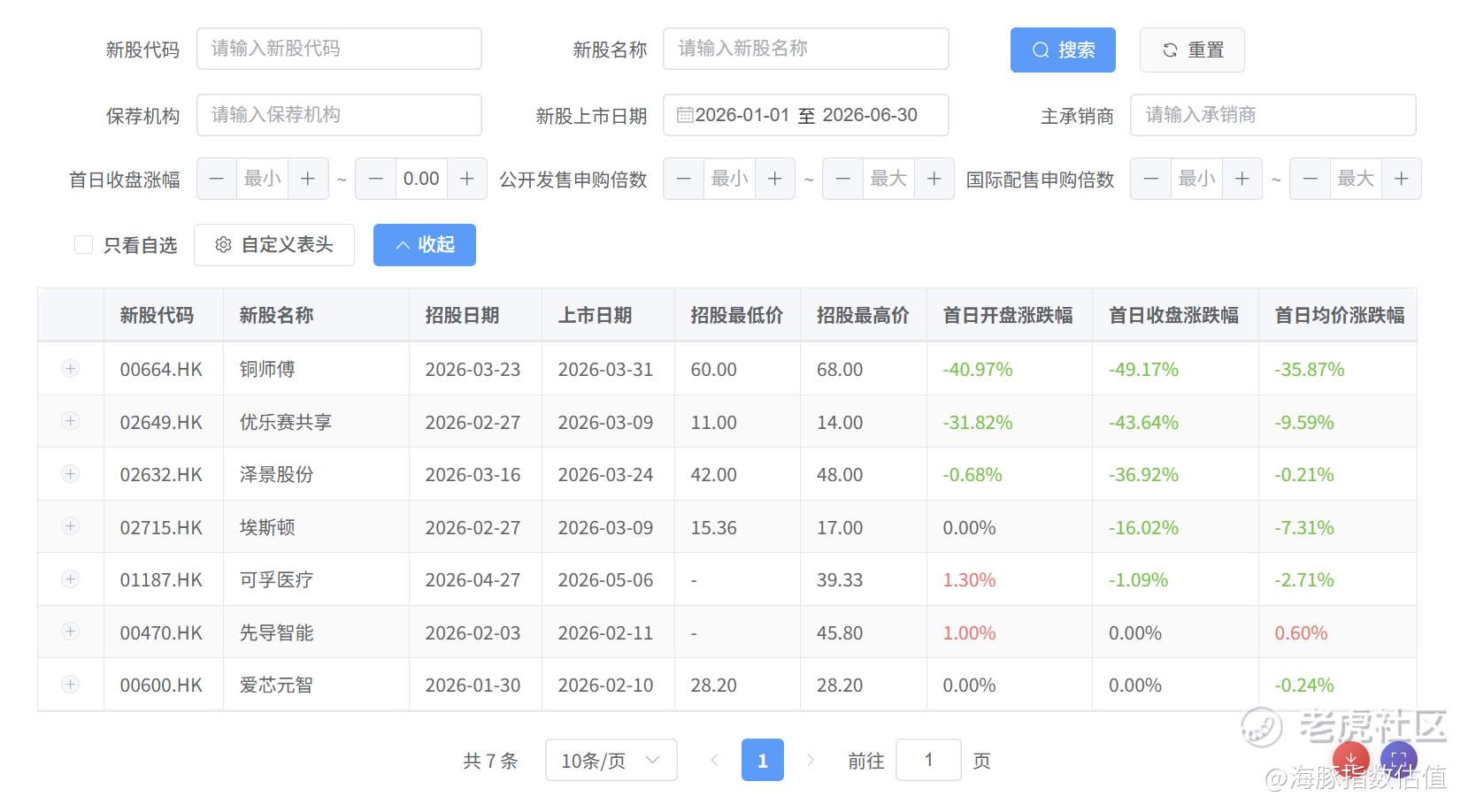
Task: Go to previous page arrow
Action: pyautogui.click(x=714, y=760)
